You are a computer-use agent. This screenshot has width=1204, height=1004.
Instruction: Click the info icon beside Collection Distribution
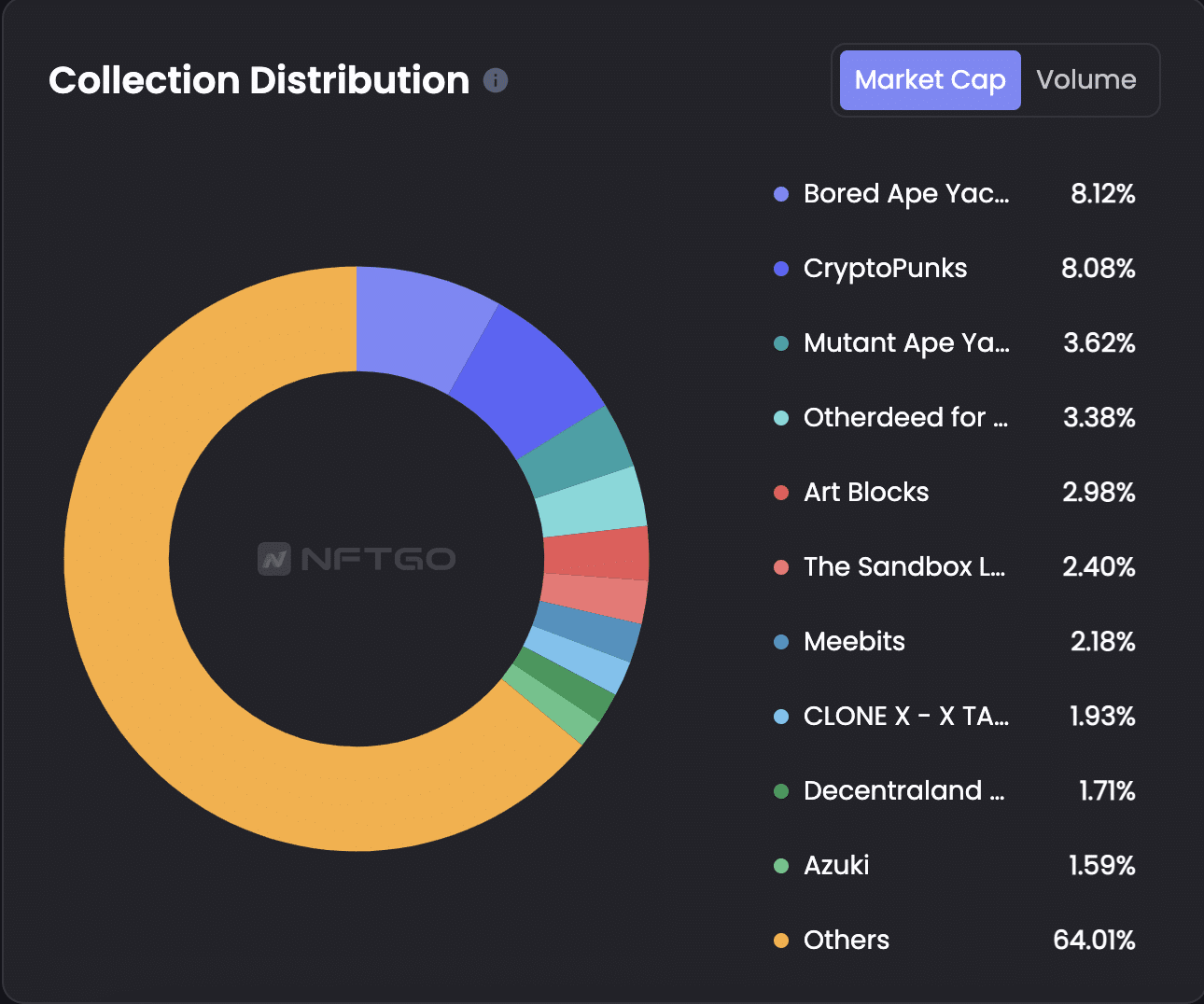[496, 81]
